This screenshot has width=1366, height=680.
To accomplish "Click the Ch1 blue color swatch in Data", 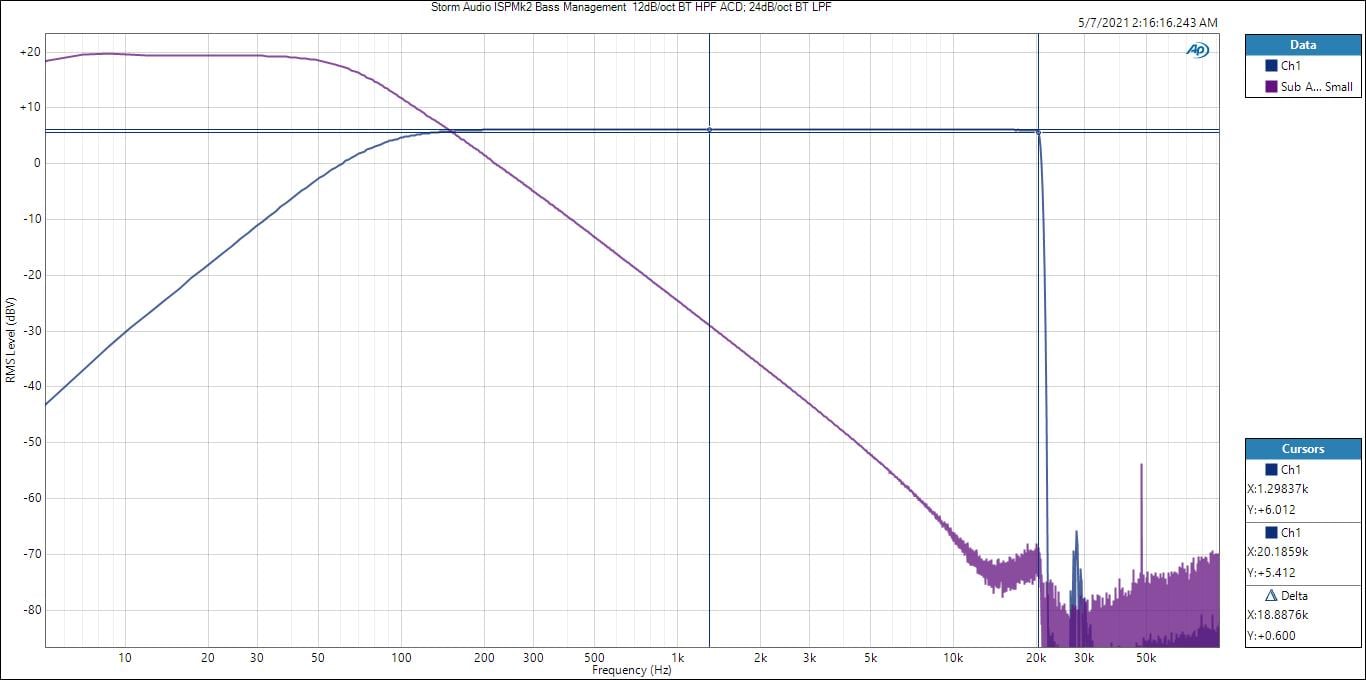I will click(x=1271, y=67).
